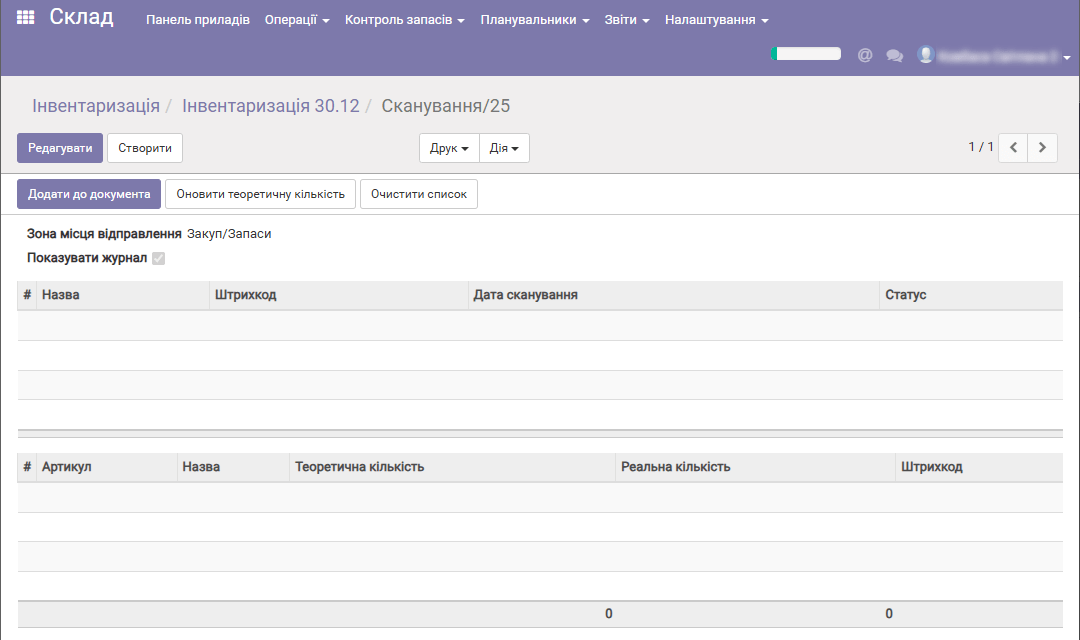Image resolution: width=1080 pixels, height=640 pixels.
Task: Expand the Налаштування dropdown menu
Action: 716,20
